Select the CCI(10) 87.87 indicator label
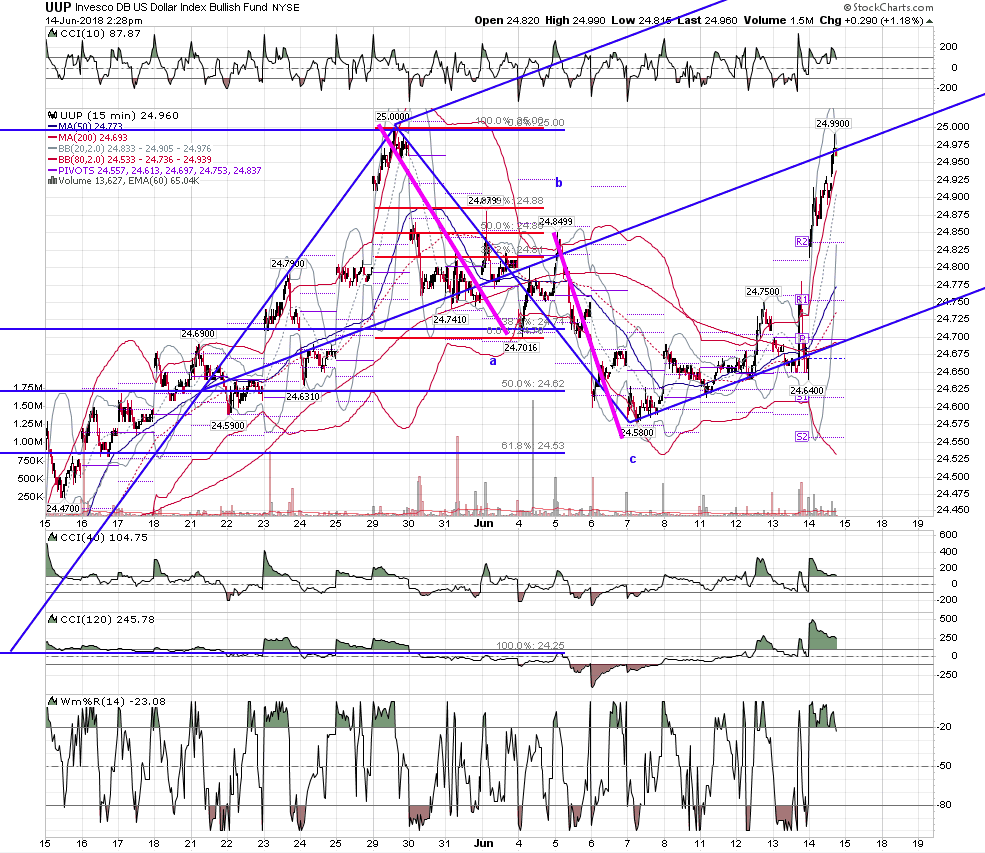 pos(100,33)
